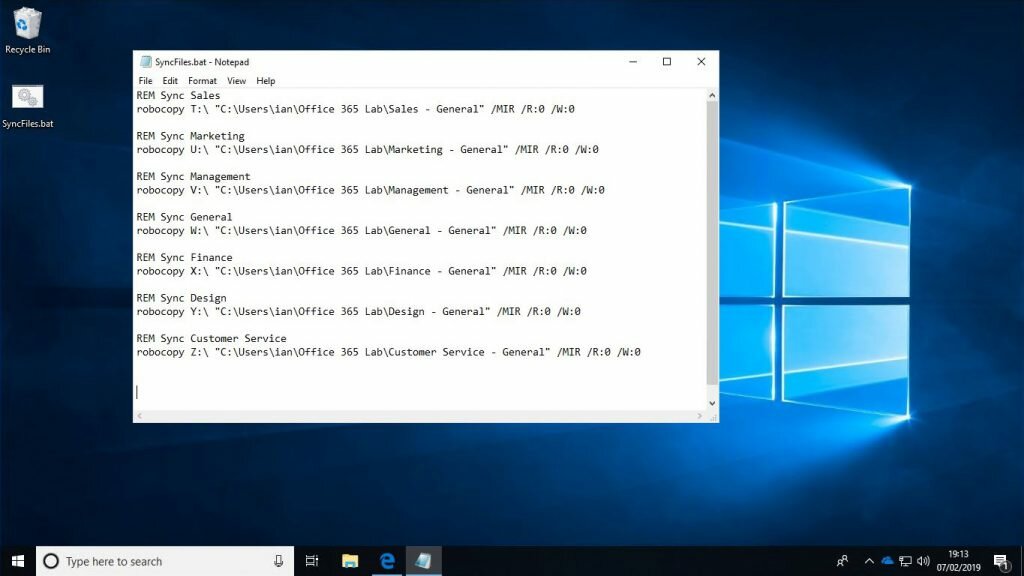Click the Cortana search circle icon
The height and width of the screenshot is (576, 1024).
pos(51,561)
